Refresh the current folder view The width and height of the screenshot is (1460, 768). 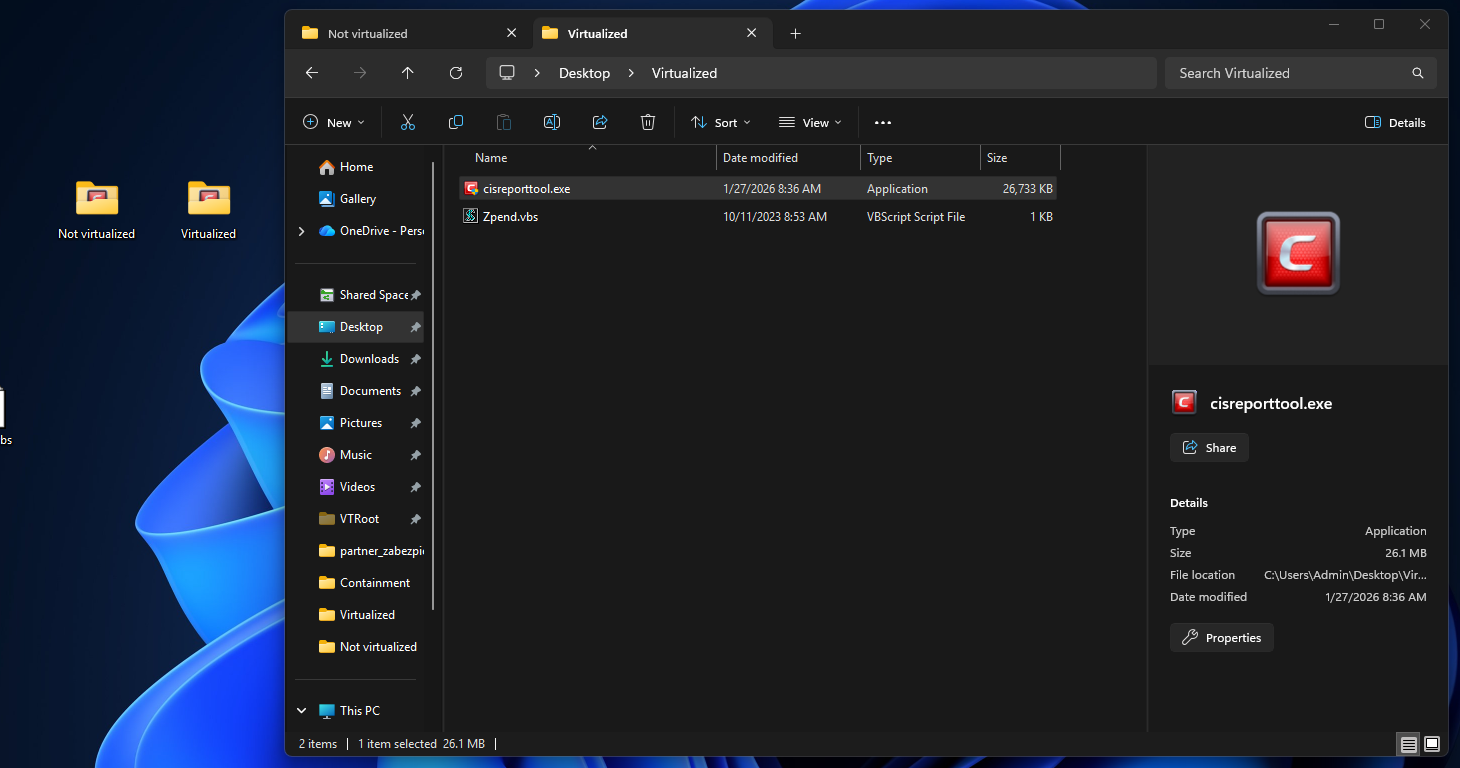pyautogui.click(x=456, y=73)
